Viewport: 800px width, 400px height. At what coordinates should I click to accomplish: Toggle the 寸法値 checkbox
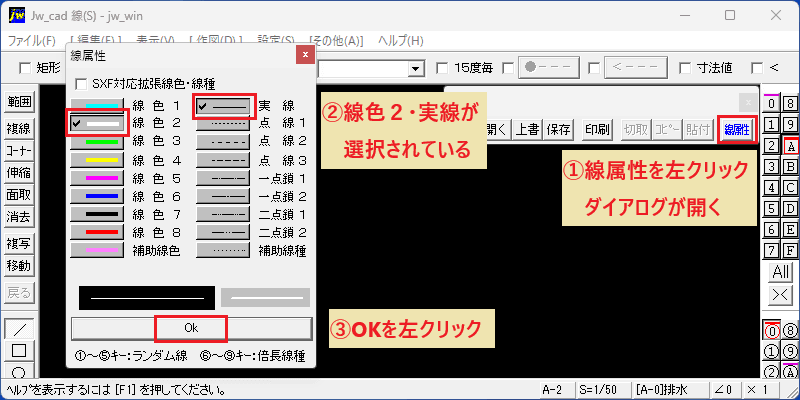coord(686,67)
